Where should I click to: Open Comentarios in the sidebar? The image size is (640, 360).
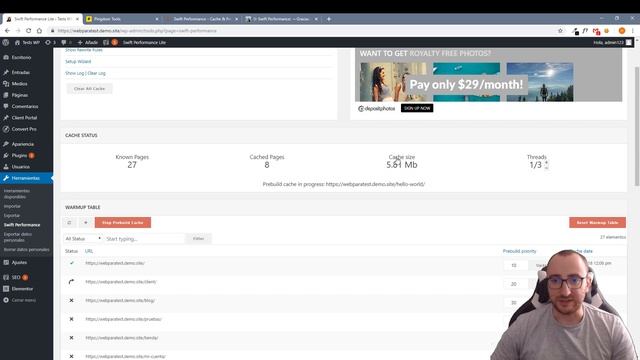pos(26,106)
